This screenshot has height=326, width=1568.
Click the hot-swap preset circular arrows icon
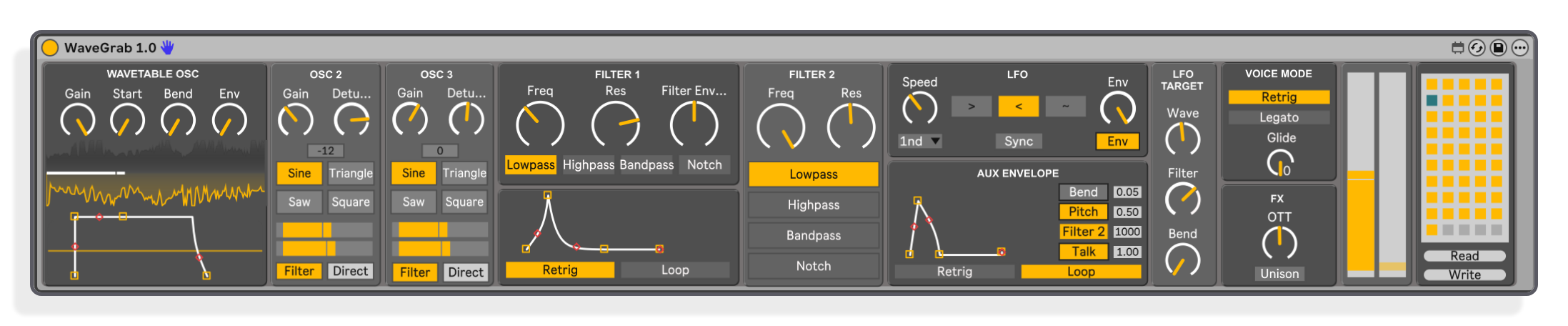(x=1477, y=48)
